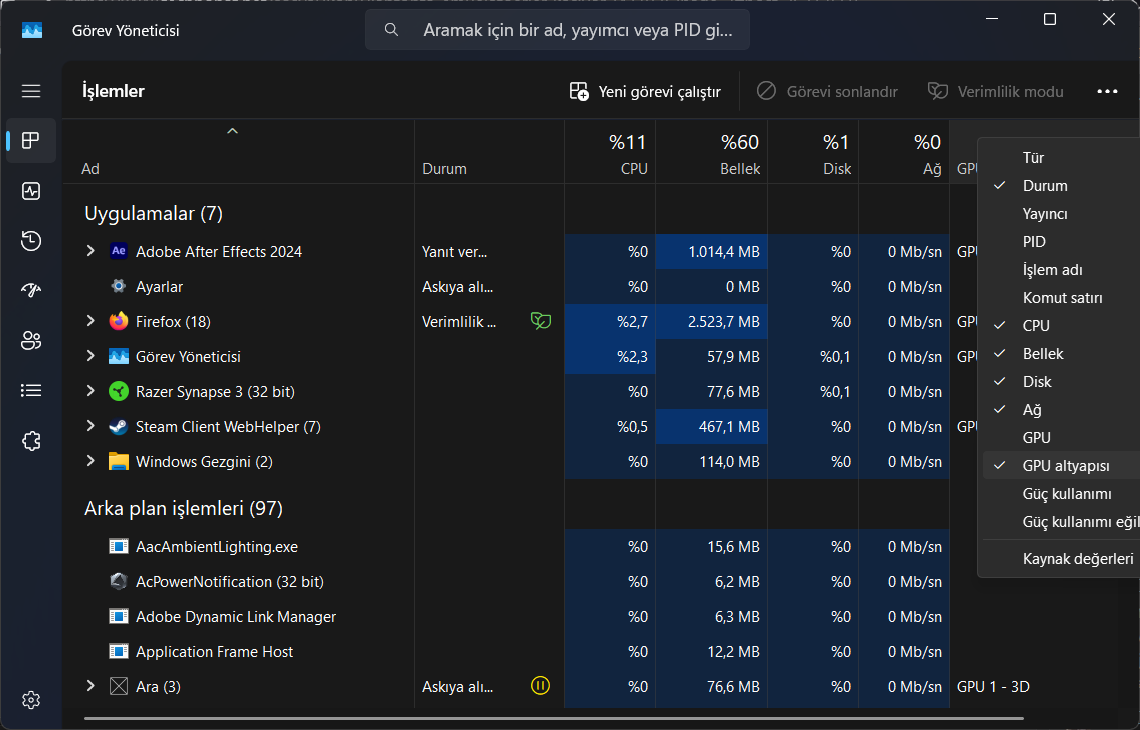The image size is (1140, 730).
Task: Sort by the Disk column header
Action: (x=813, y=152)
